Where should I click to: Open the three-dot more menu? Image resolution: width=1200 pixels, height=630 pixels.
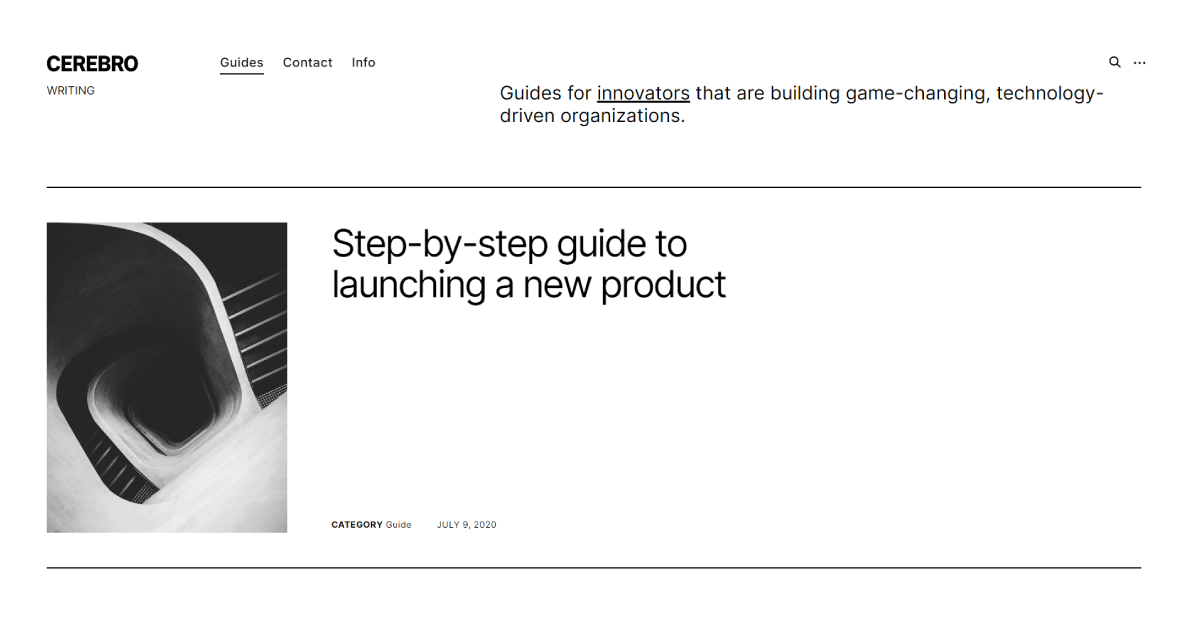tap(1139, 63)
